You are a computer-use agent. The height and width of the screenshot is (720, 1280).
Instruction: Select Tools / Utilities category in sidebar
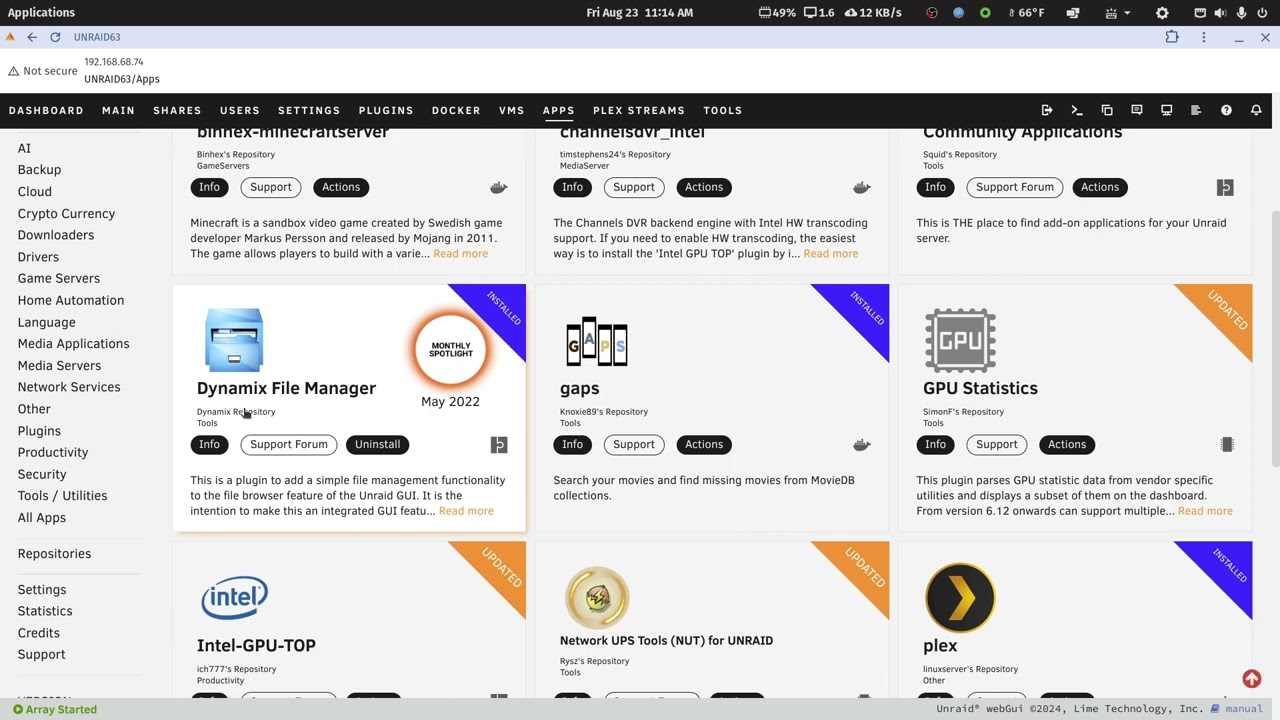pyautogui.click(x=62, y=496)
